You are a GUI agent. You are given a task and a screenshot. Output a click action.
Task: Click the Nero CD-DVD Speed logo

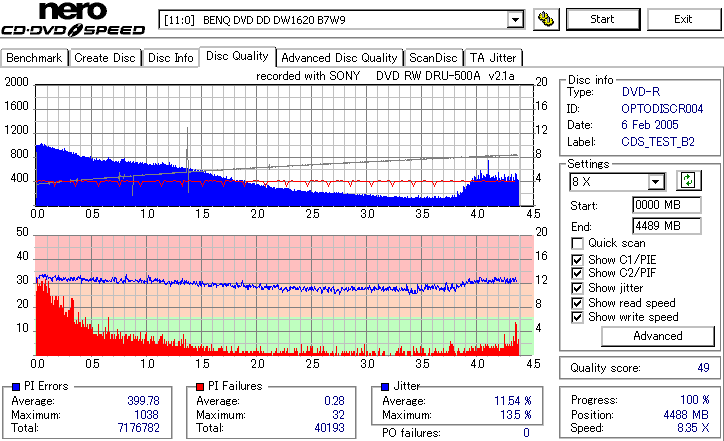coord(73,19)
